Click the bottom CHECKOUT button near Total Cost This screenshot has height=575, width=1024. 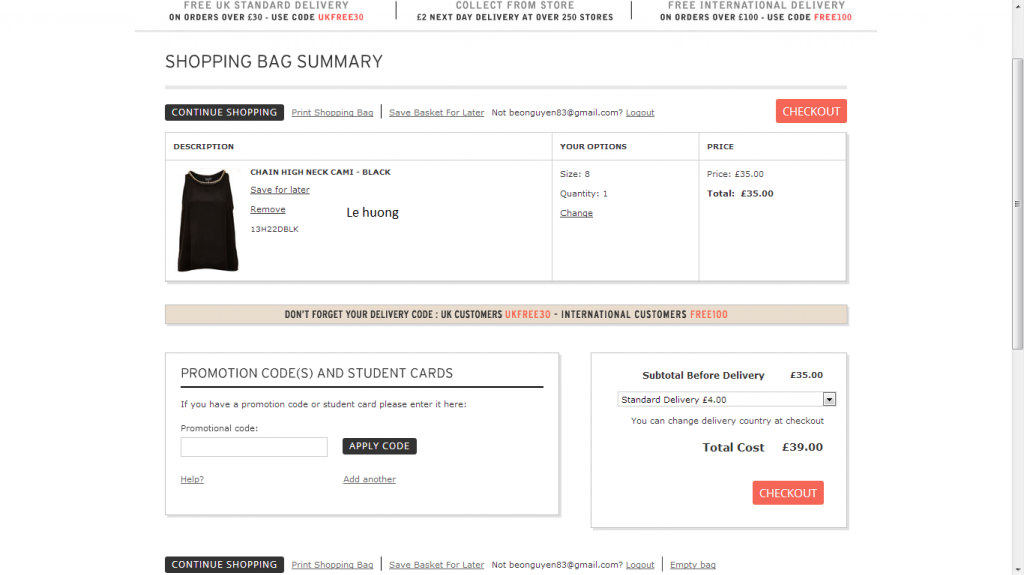[788, 493]
